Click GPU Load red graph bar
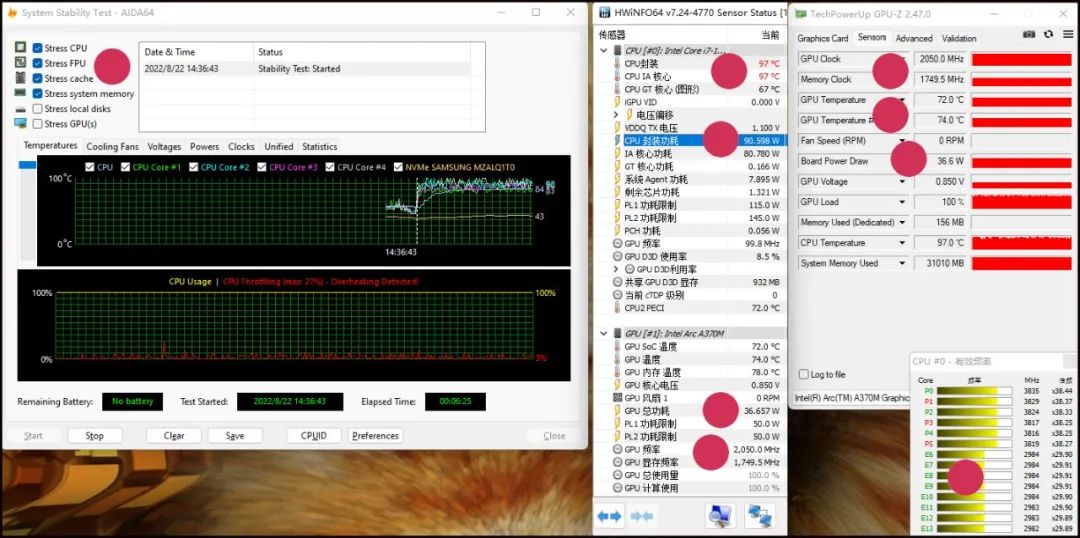Viewport: 1080px width, 538px height. (1021, 202)
